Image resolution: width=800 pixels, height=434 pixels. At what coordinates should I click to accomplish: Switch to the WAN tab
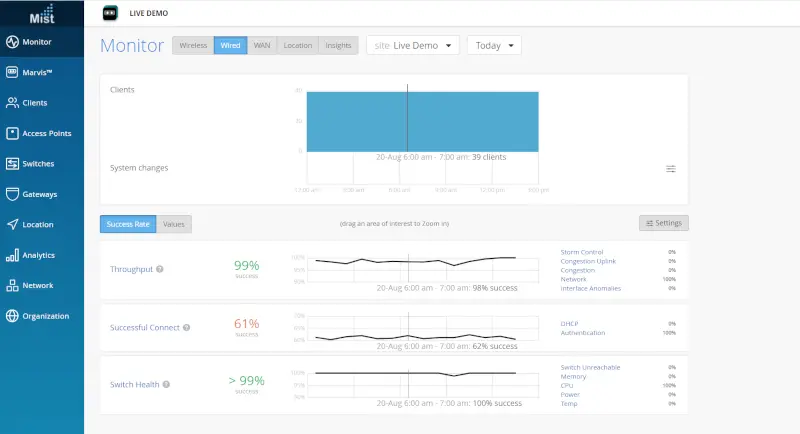pyautogui.click(x=262, y=45)
